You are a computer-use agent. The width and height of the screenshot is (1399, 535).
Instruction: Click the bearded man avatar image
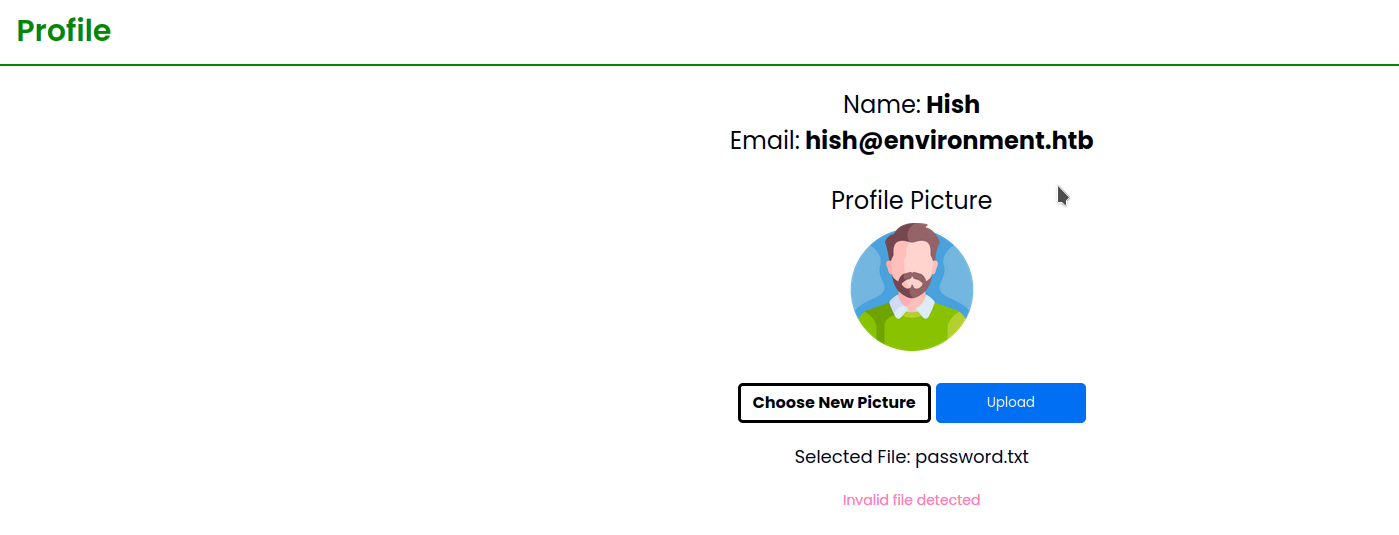pos(911,288)
